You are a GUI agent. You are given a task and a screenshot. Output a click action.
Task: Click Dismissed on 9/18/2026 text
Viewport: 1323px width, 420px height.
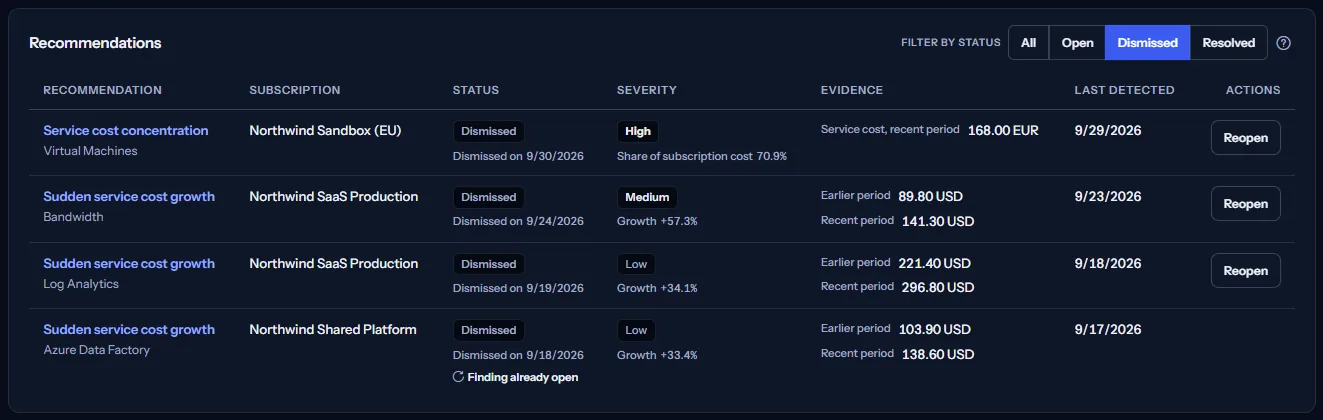[x=518, y=354]
